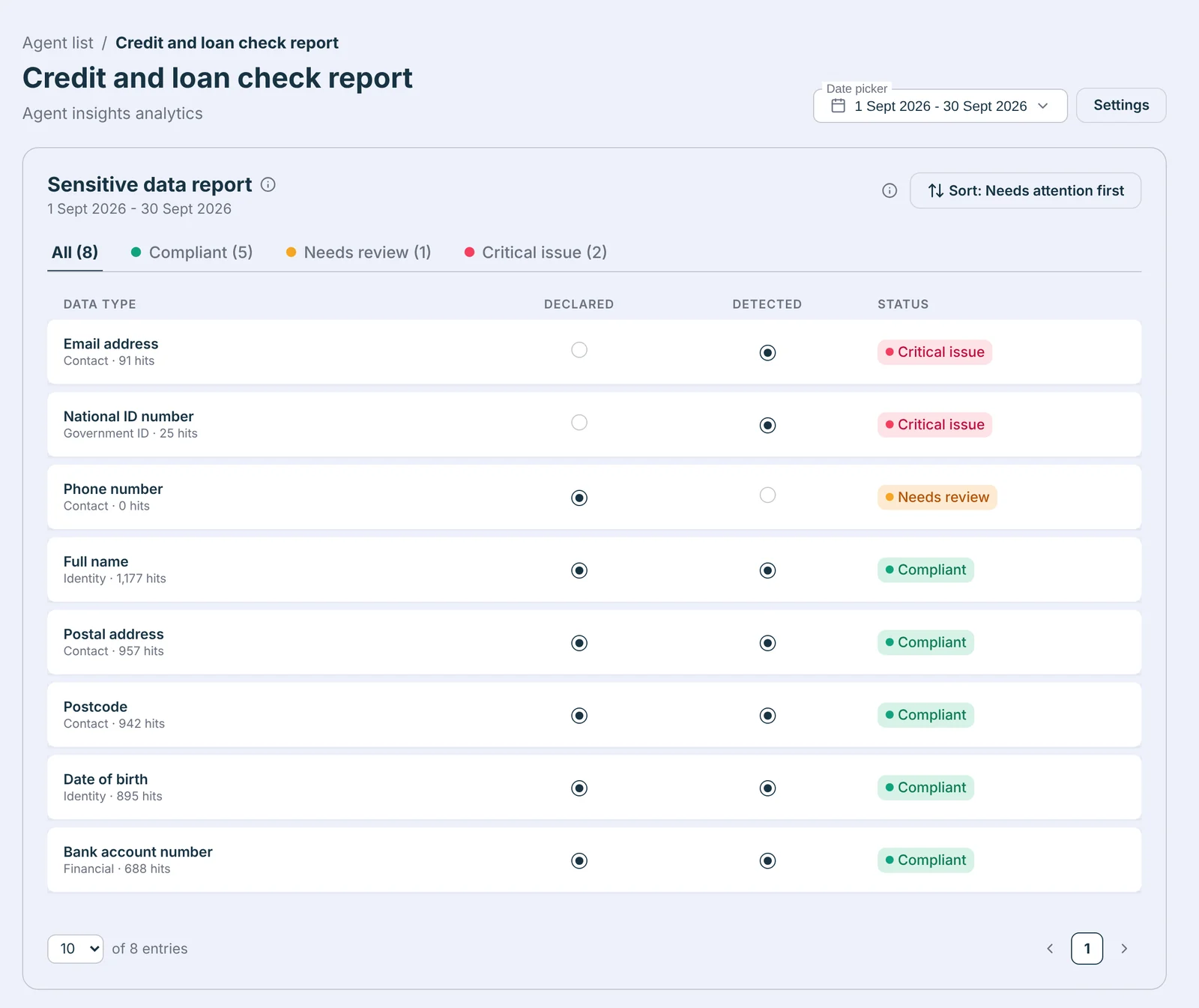Go to previous page arrow
Screen dimensions: 1199x1008
1050,949
